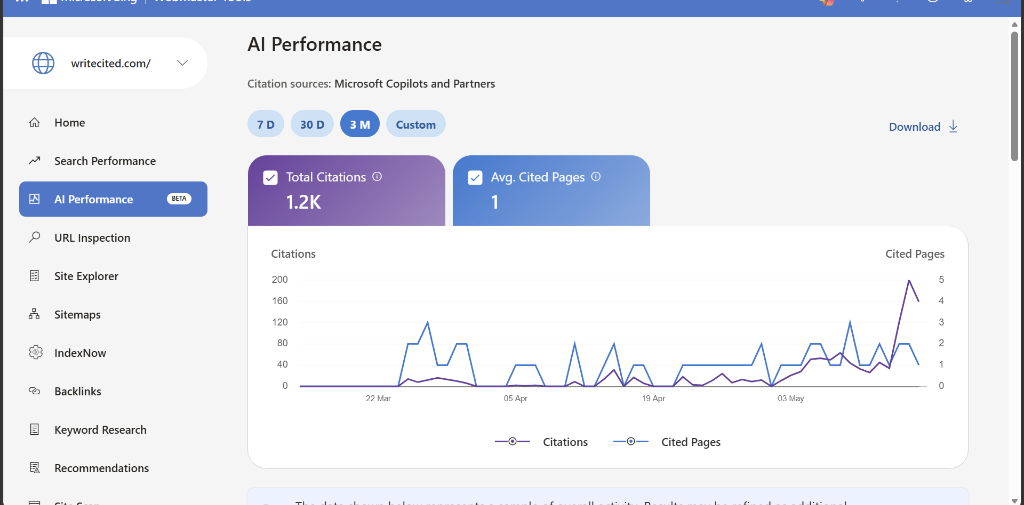
Task: Click the 03 May date axis label
Action: 791,399
